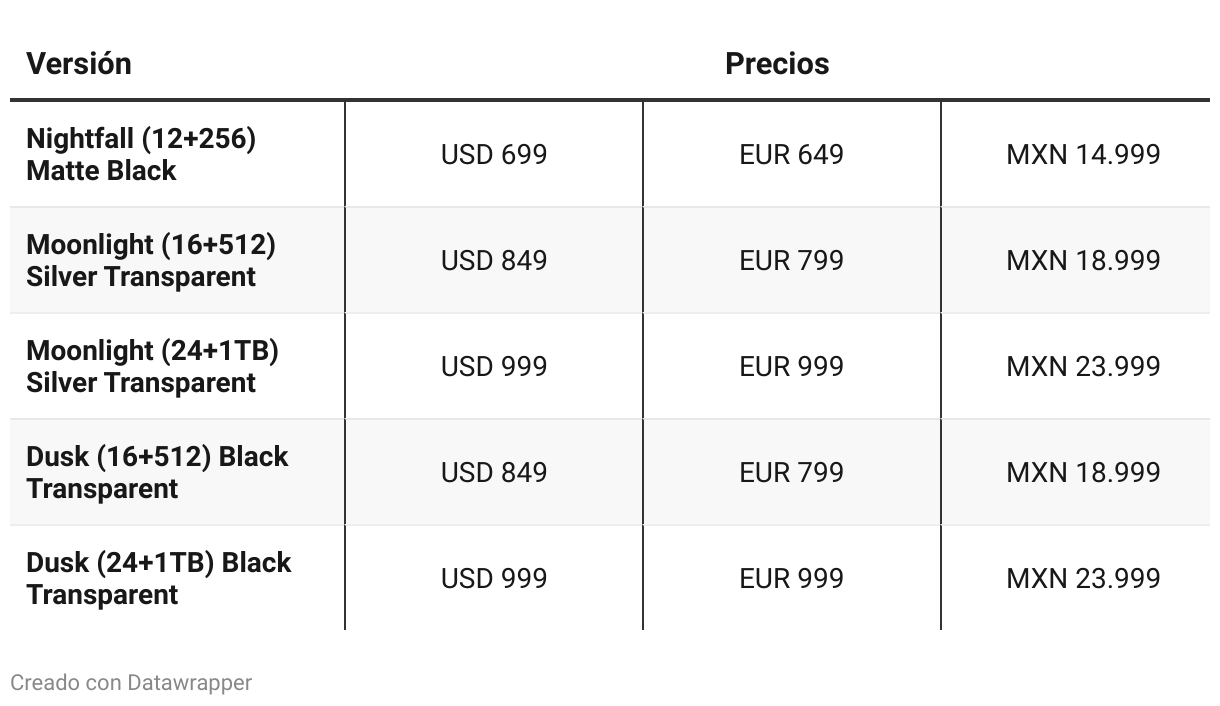Click EUR 999 in Dusk (24+1TB) row
The height and width of the screenshot is (706, 1220).
tap(791, 578)
